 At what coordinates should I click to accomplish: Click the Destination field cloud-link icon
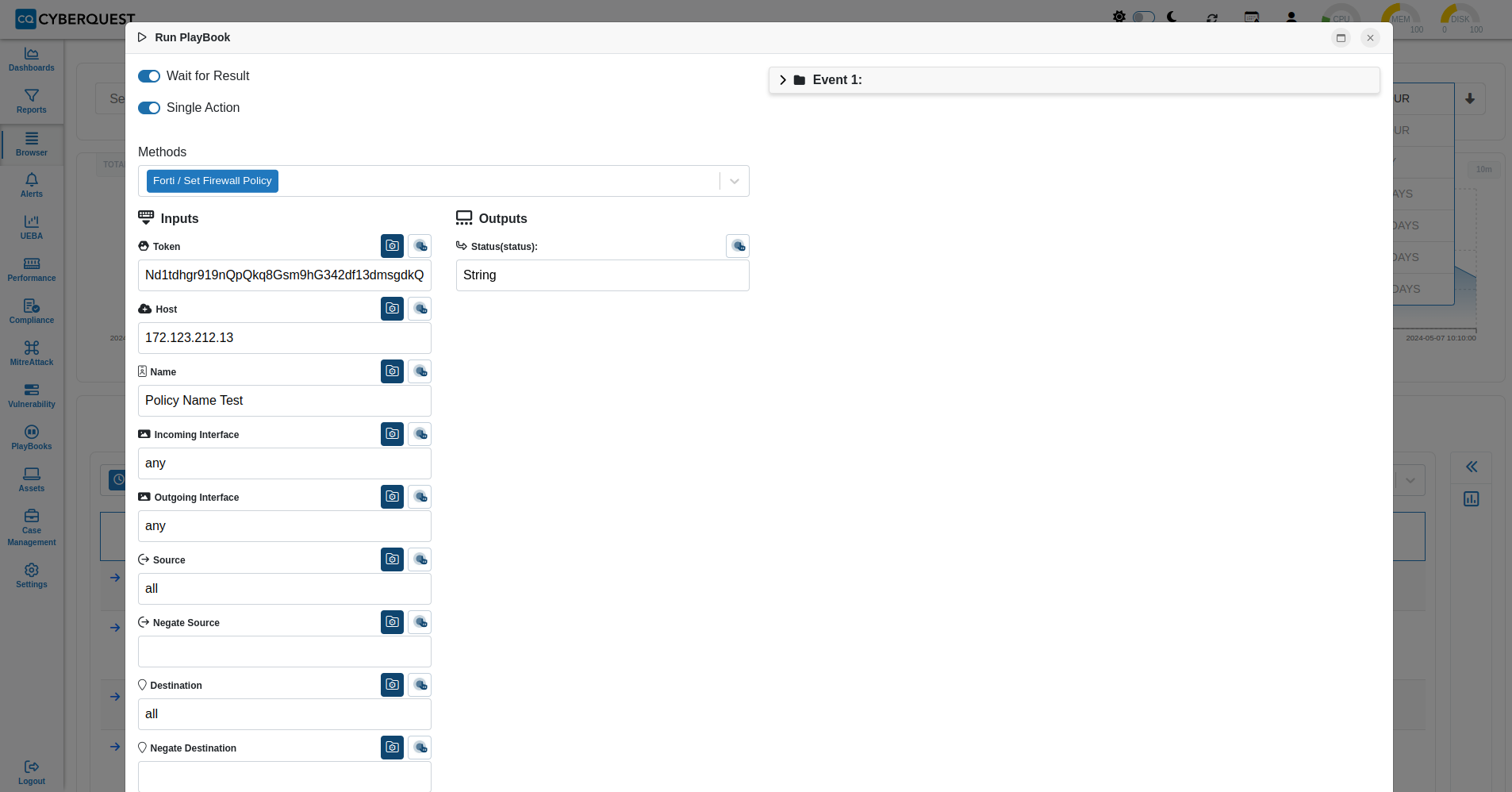click(420, 685)
